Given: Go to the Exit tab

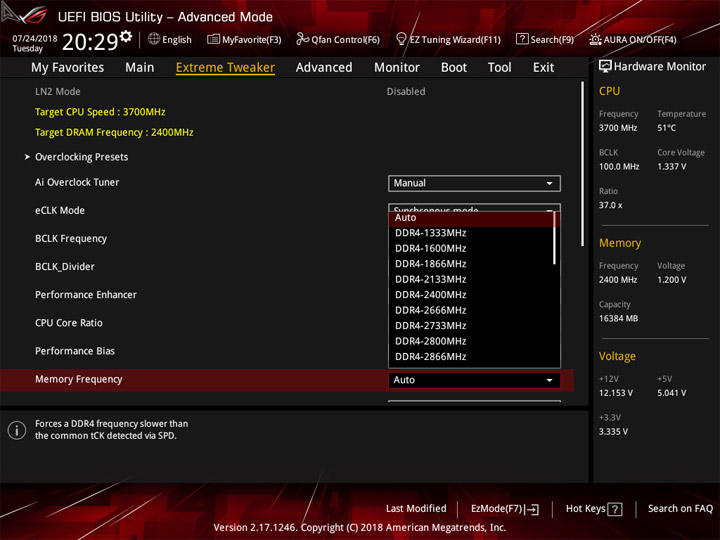Looking at the screenshot, I should 543,68.
